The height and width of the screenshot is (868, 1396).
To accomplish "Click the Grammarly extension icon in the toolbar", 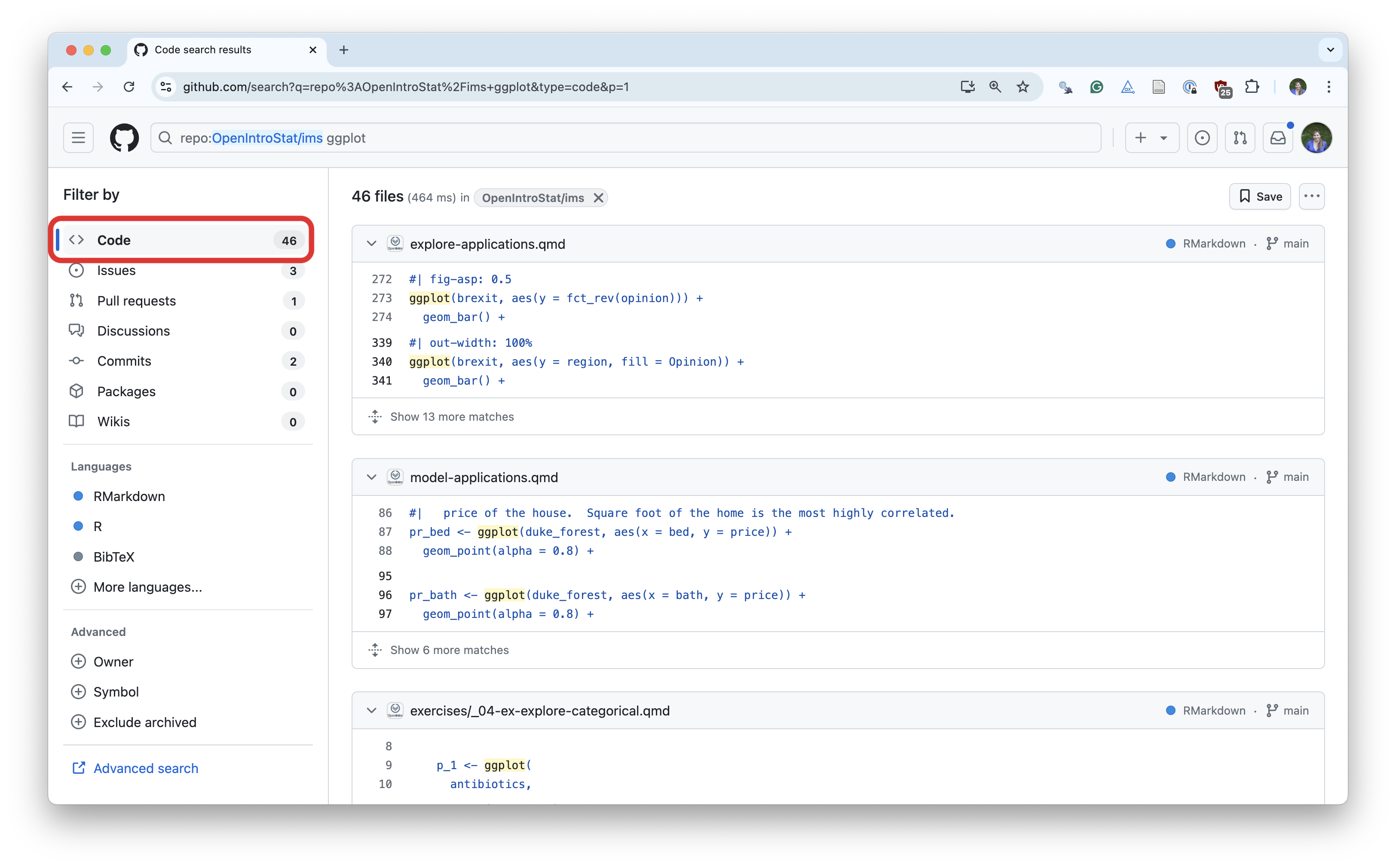I will click(1097, 87).
